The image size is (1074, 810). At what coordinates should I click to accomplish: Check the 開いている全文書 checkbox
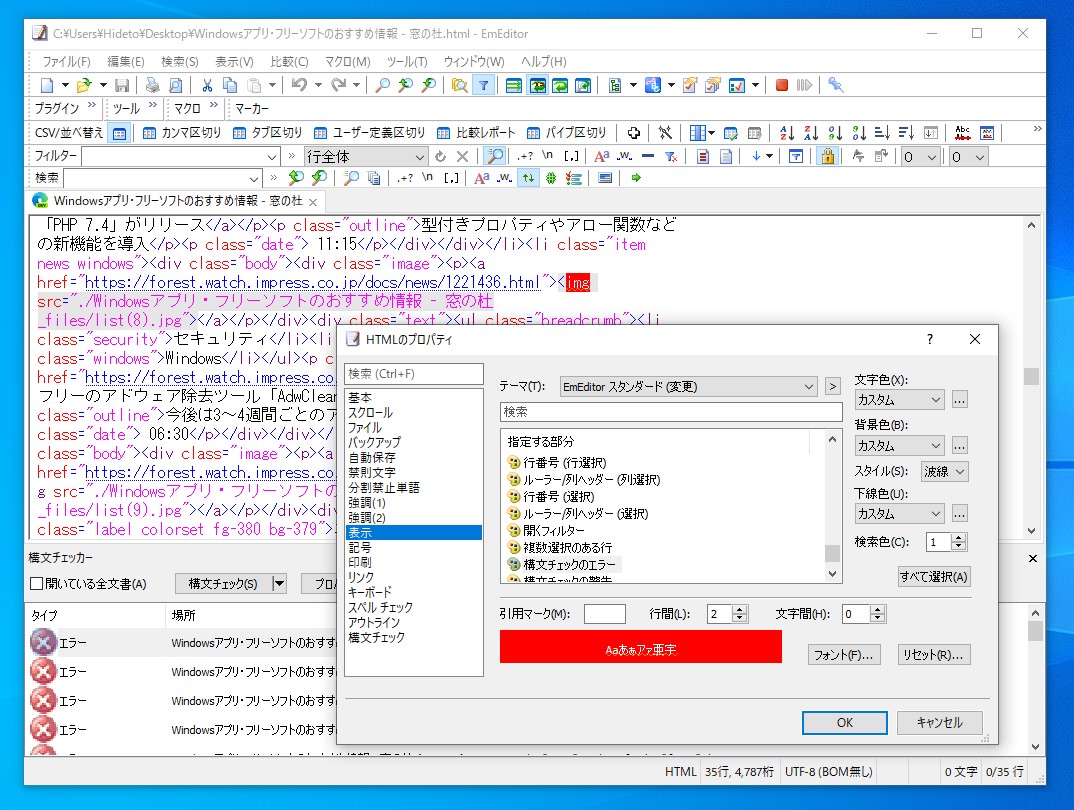37,584
